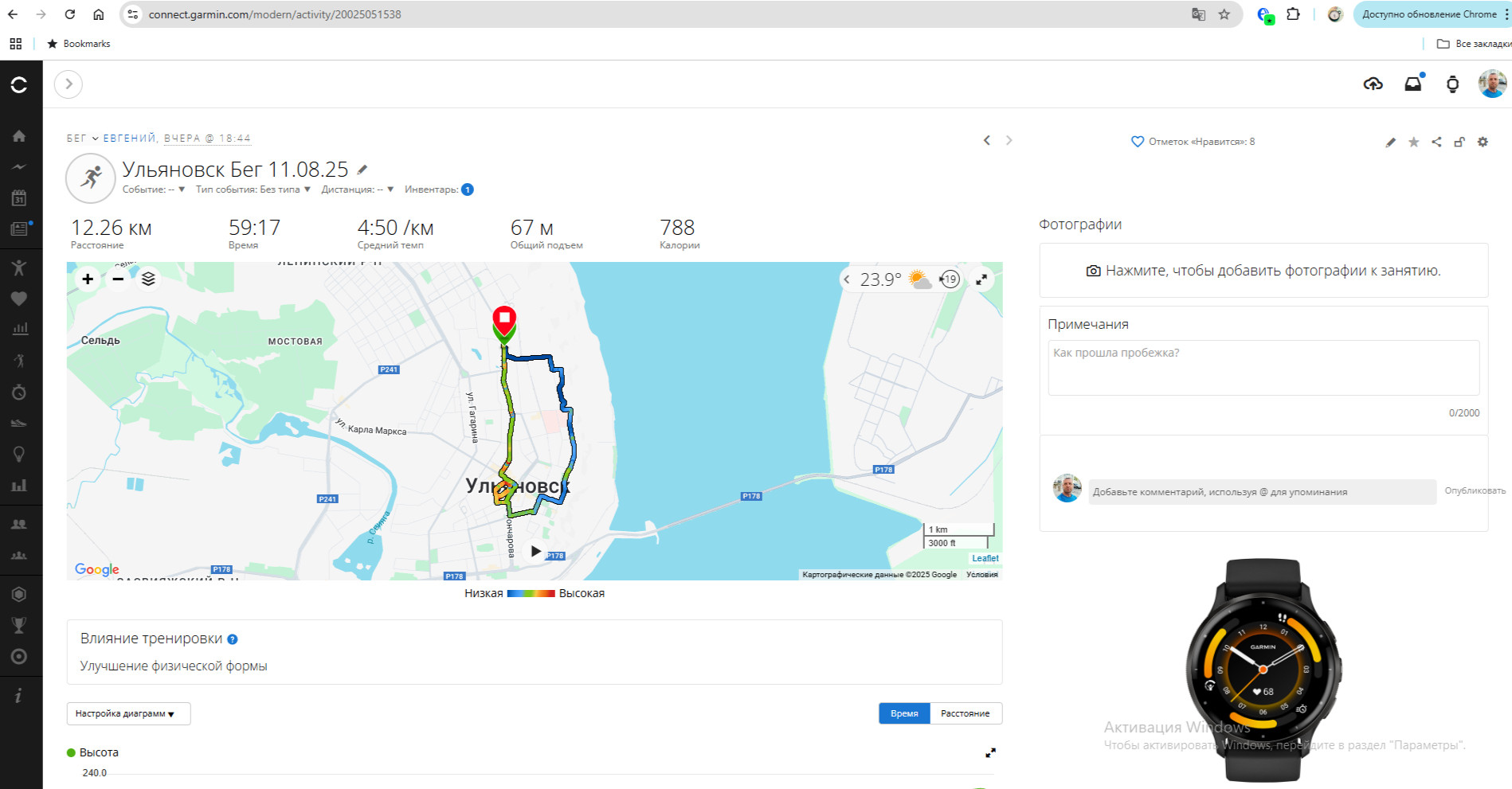The height and width of the screenshot is (789, 1512).
Task: Click in the notes field Как прошла пробежка
Action: (x=1263, y=368)
